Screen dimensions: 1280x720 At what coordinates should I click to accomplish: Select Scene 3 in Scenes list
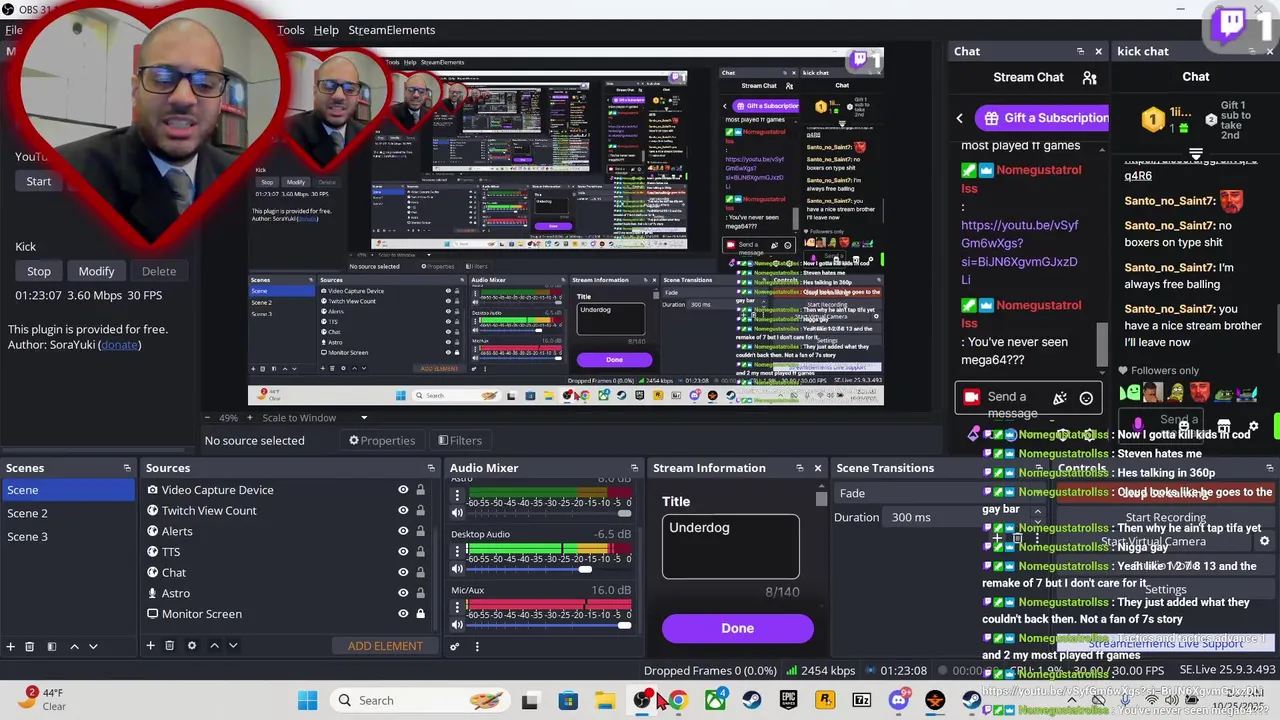pos(67,537)
